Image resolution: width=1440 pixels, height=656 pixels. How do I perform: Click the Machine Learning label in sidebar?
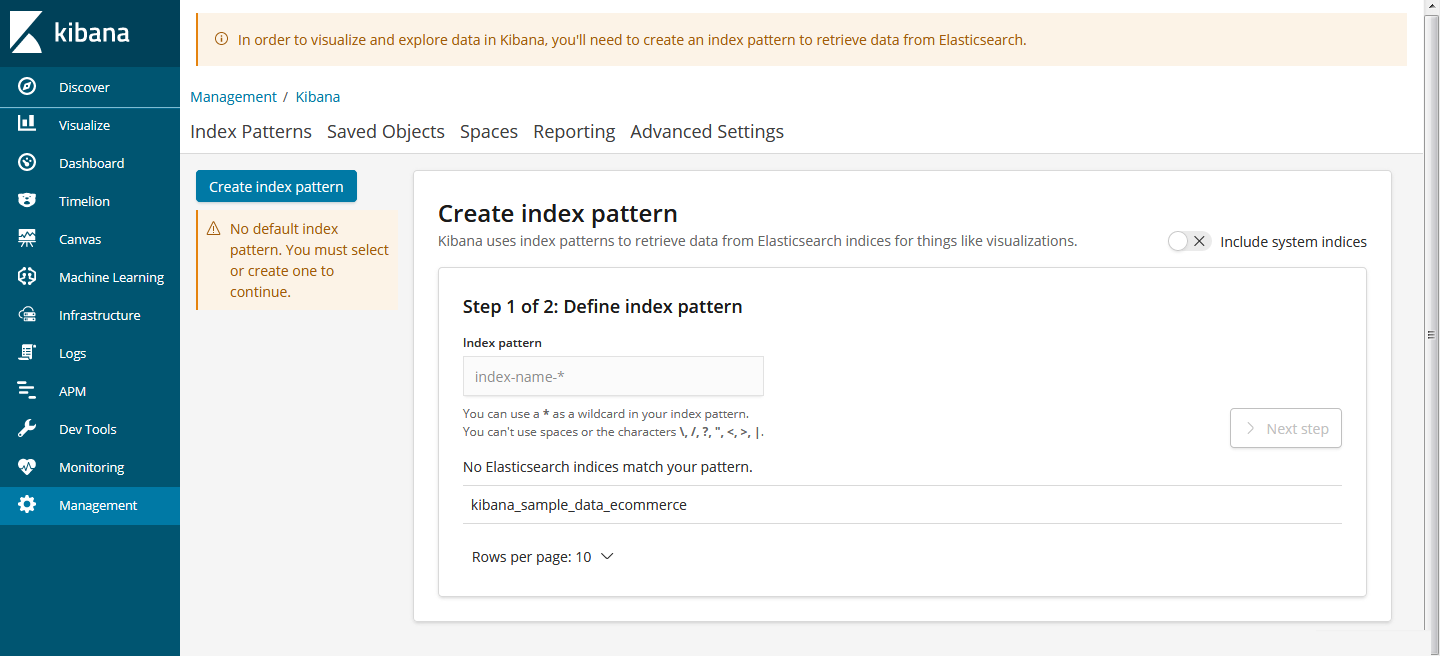pyautogui.click(x=111, y=277)
